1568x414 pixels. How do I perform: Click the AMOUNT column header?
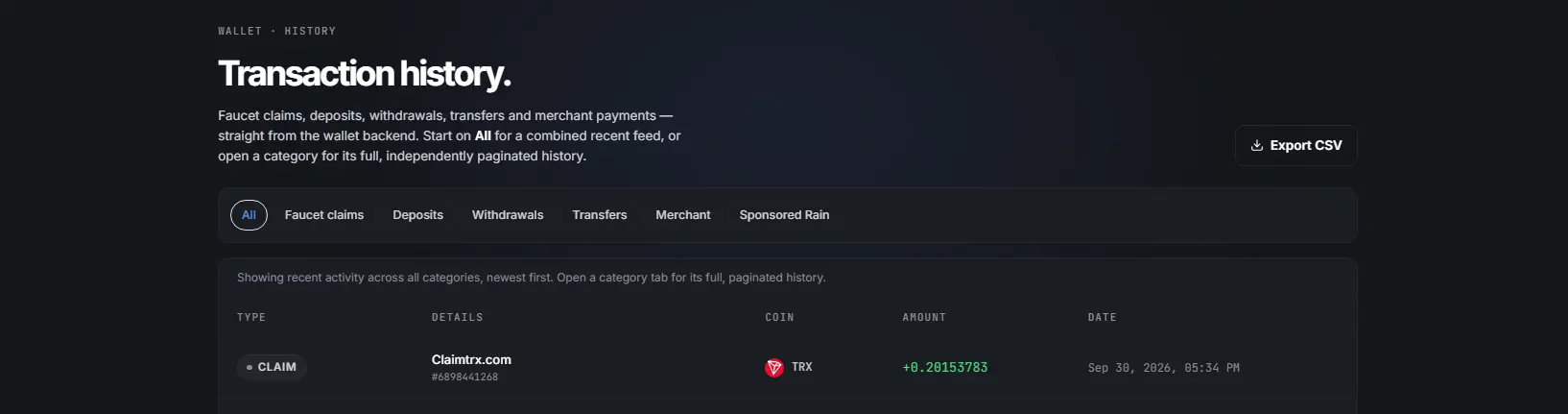click(924, 318)
